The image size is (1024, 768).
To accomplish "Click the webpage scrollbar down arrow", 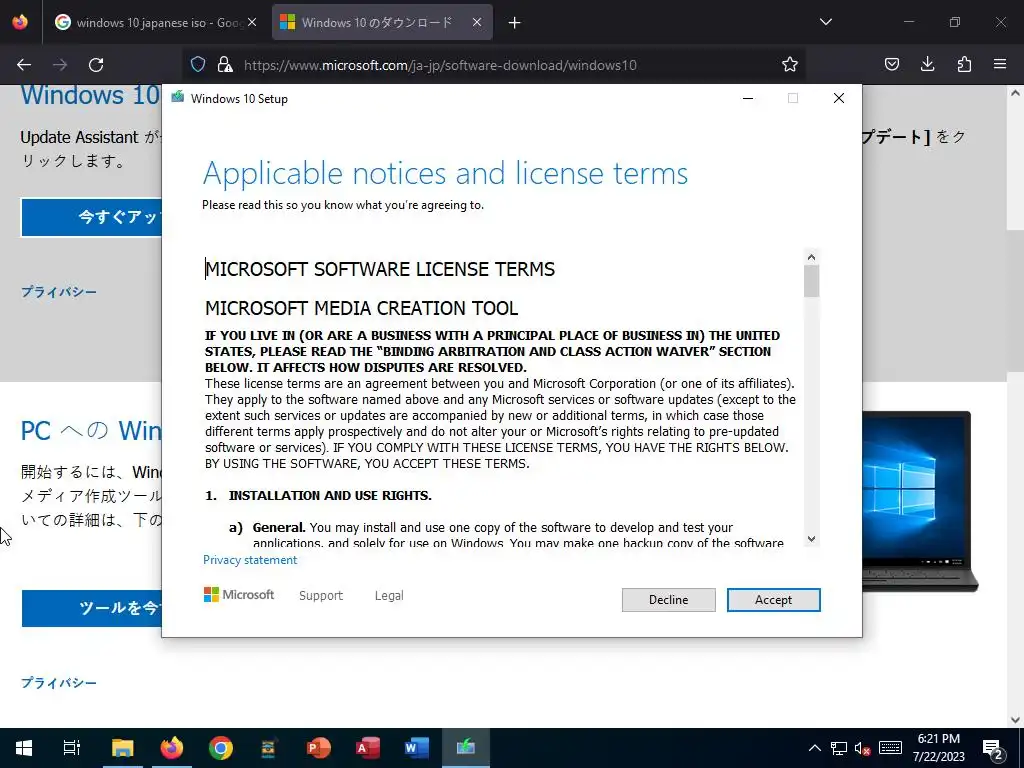I will coord(1015,719).
